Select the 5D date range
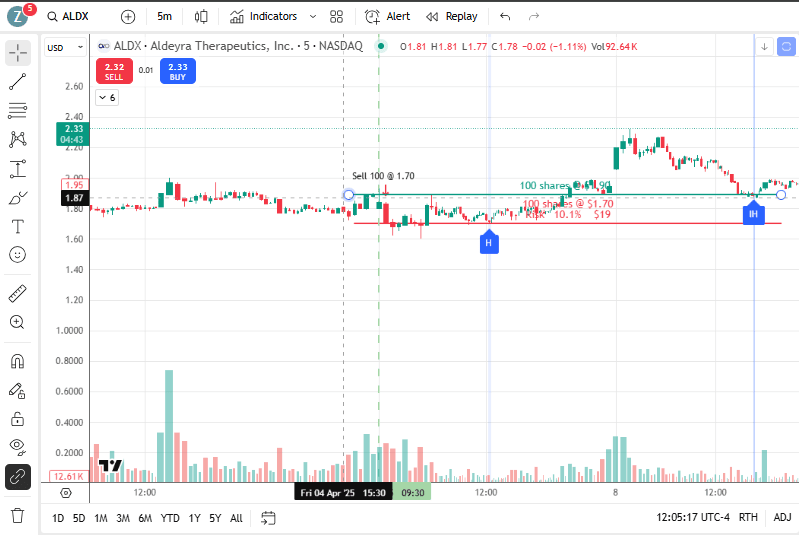This screenshot has width=799, height=535. (x=78, y=518)
